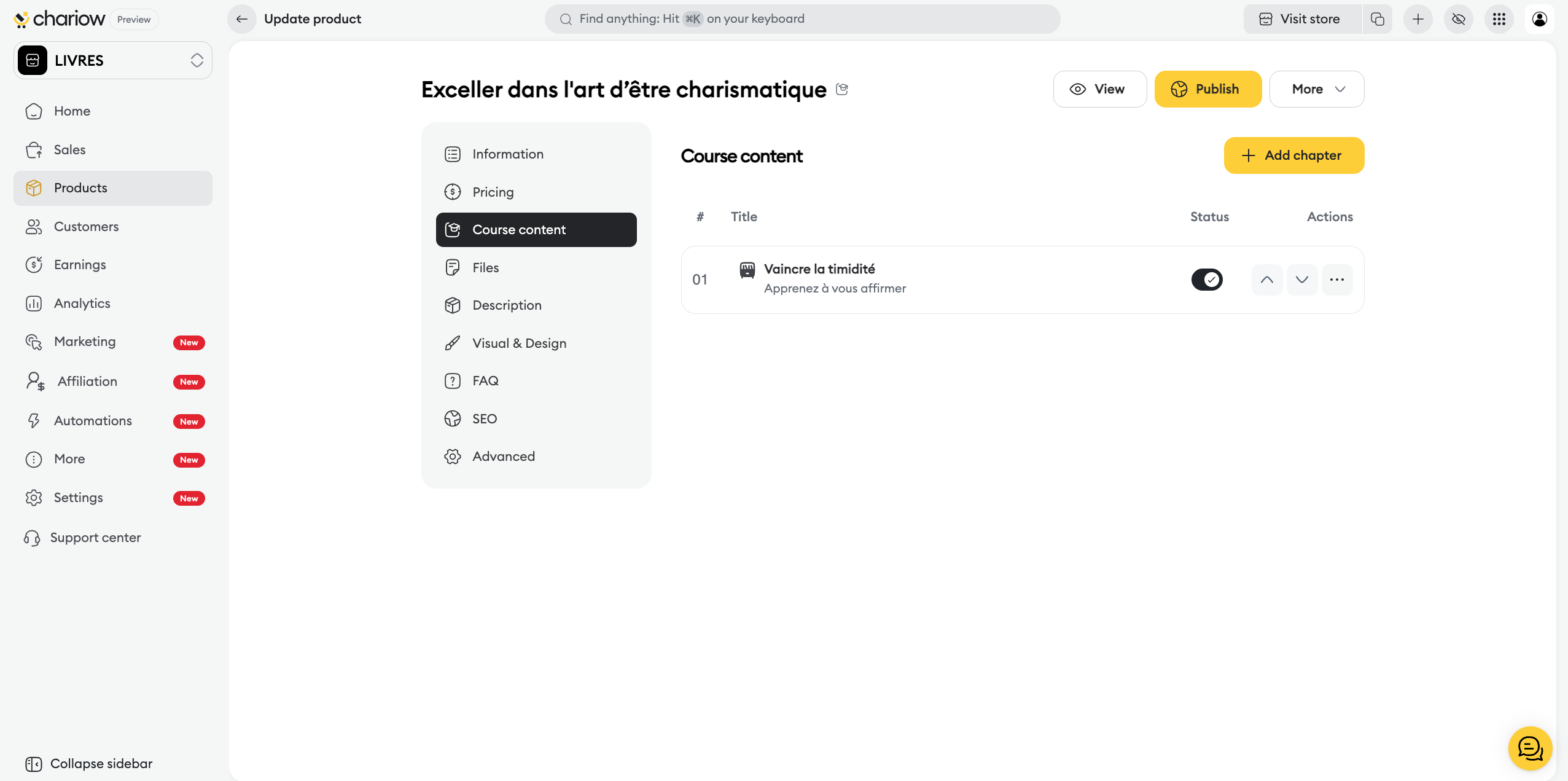Collapse sidebar using bottom toggle

click(x=89, y=763)
